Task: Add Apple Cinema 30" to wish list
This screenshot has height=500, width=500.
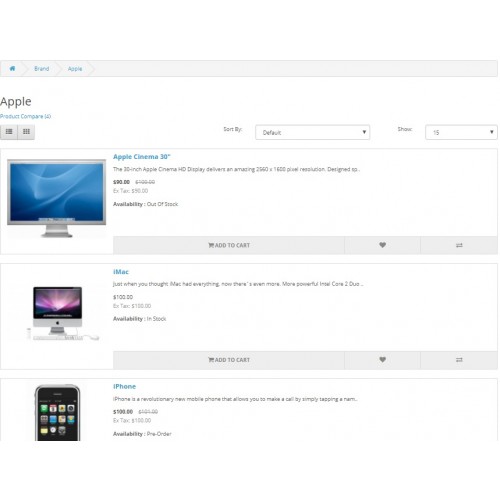Action: tap(382, 245)
